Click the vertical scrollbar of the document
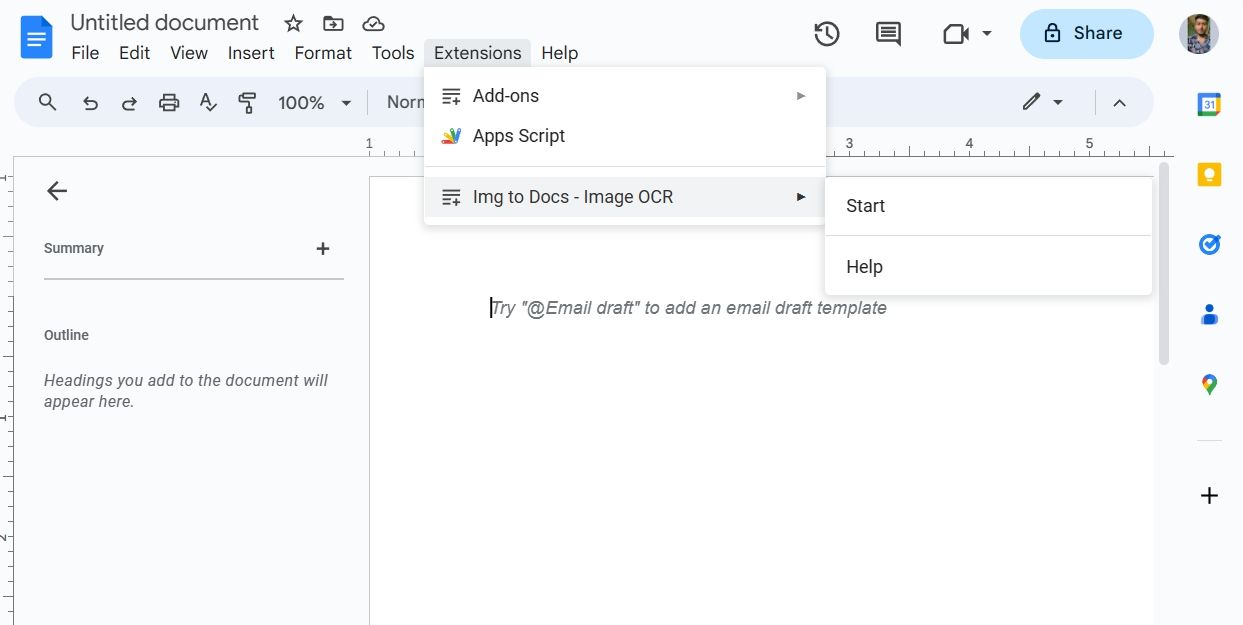 1163,265
